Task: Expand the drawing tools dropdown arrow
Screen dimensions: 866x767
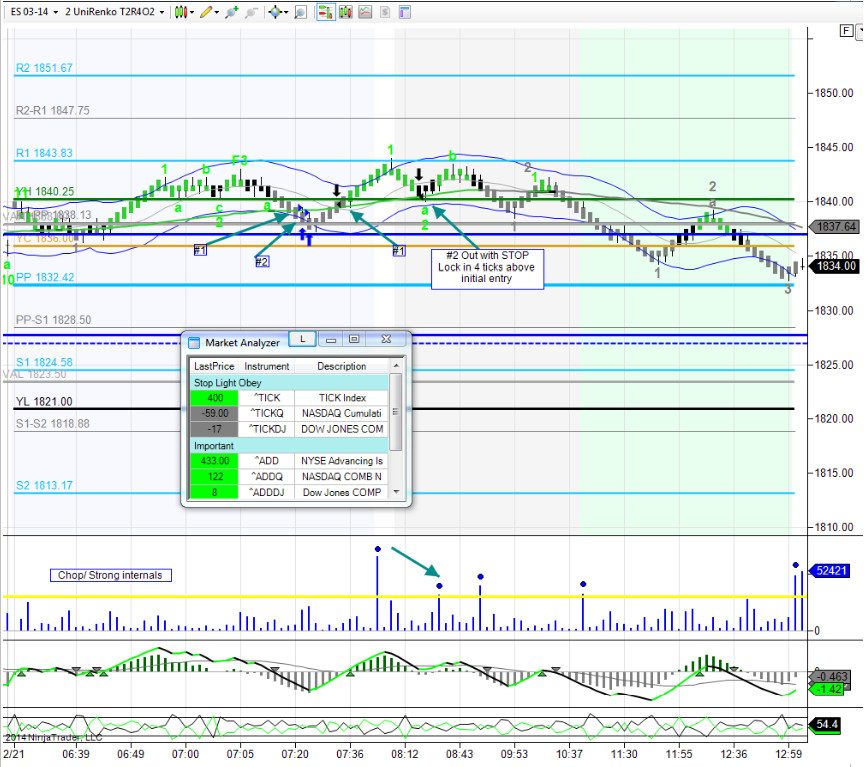Action: tap(216, 12)
